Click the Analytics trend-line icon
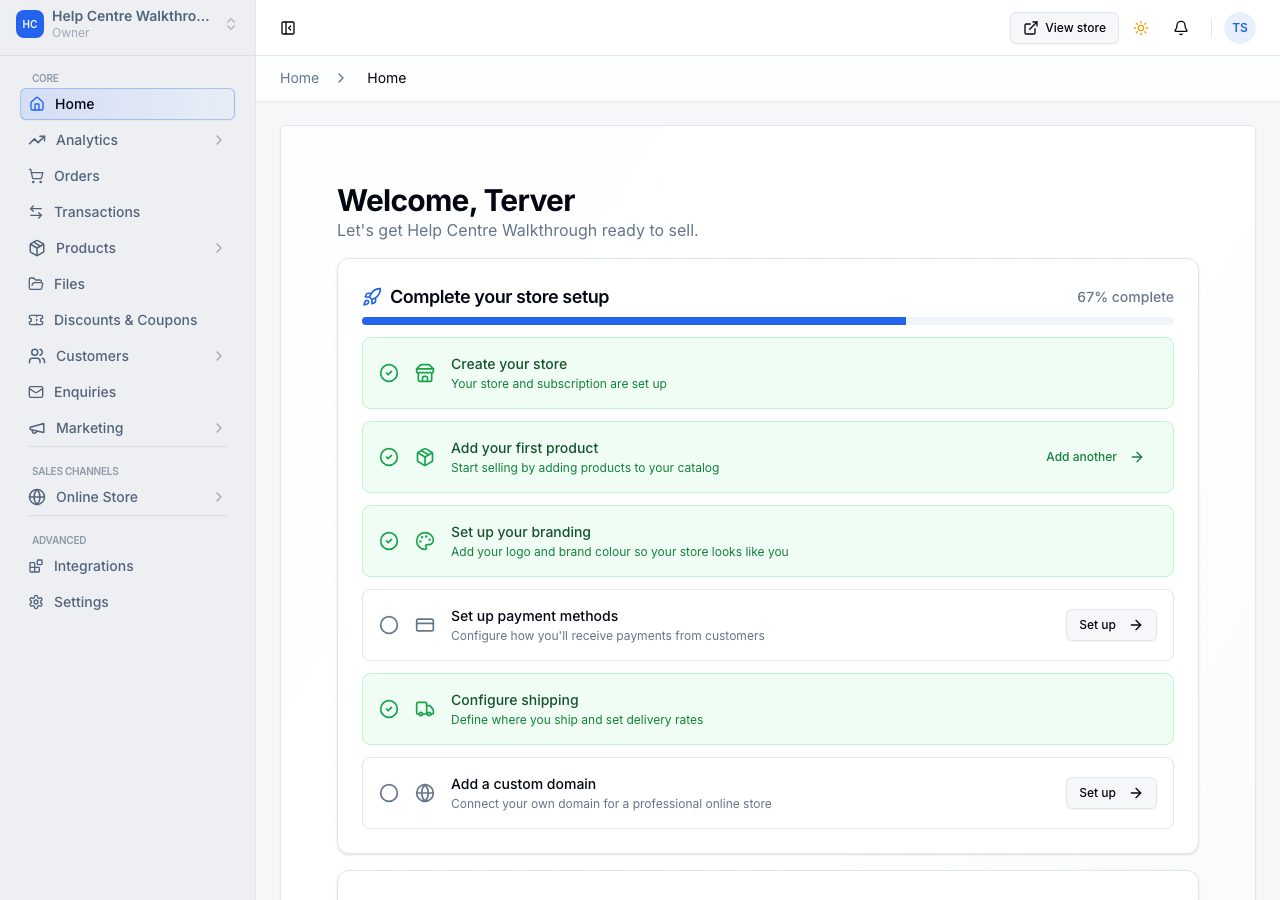1280x900 pixels. (x=37, y=140)
